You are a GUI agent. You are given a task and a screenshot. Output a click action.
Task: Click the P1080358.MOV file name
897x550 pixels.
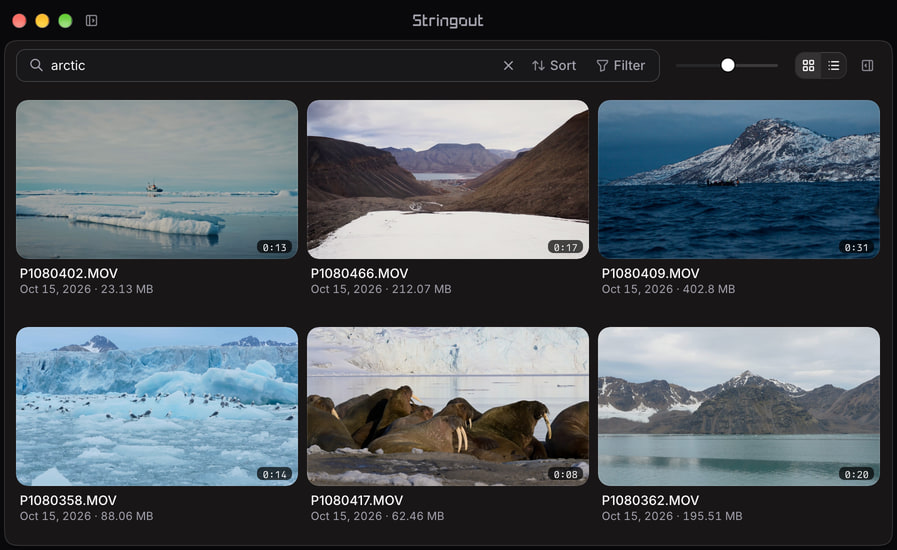(68, 500)
